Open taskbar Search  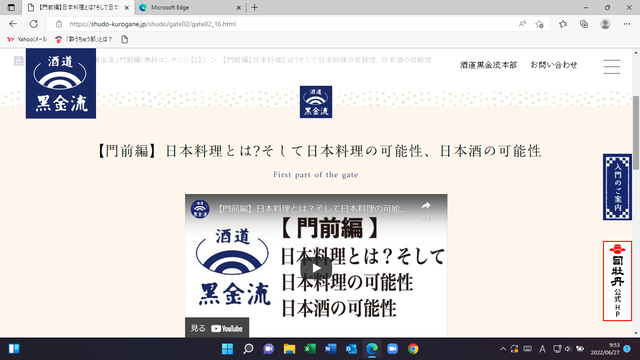248,349
